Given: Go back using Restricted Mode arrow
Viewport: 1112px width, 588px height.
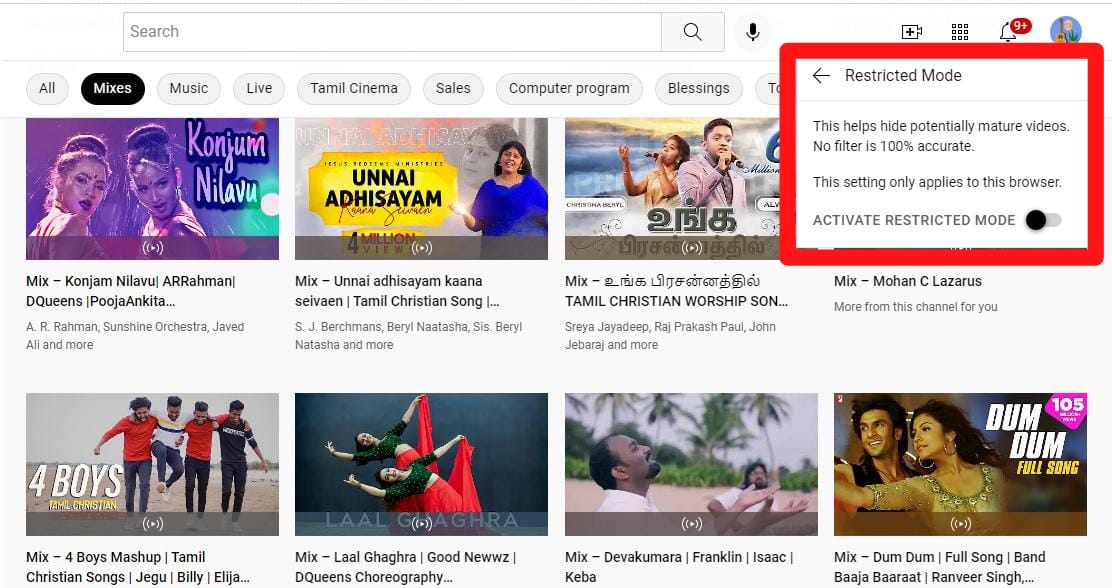Looking at the screenshot, I should click(821, 75).
